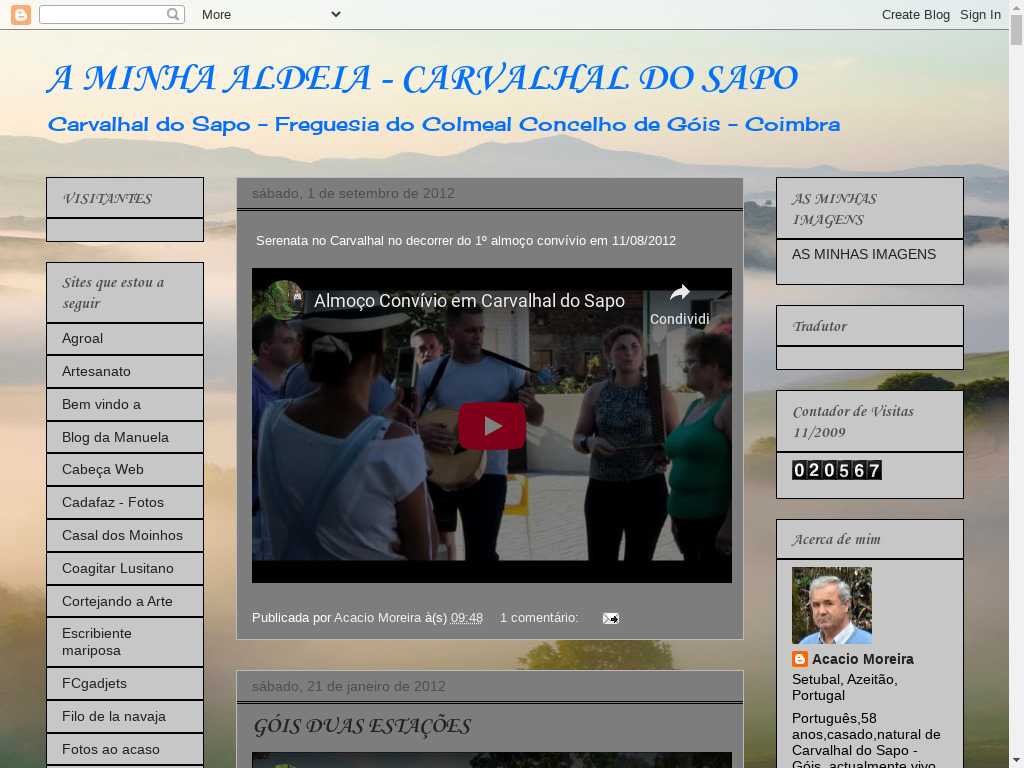Open the Acacio Moreira profile name link
The image size is (1024, 768).
862,659
